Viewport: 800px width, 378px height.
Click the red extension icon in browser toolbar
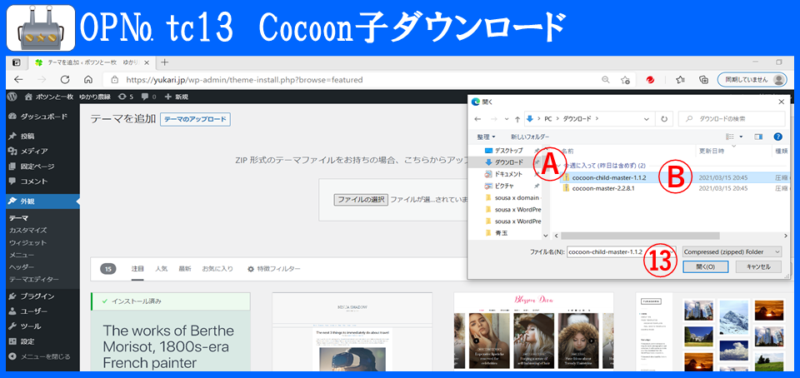[x=651, y=80]
